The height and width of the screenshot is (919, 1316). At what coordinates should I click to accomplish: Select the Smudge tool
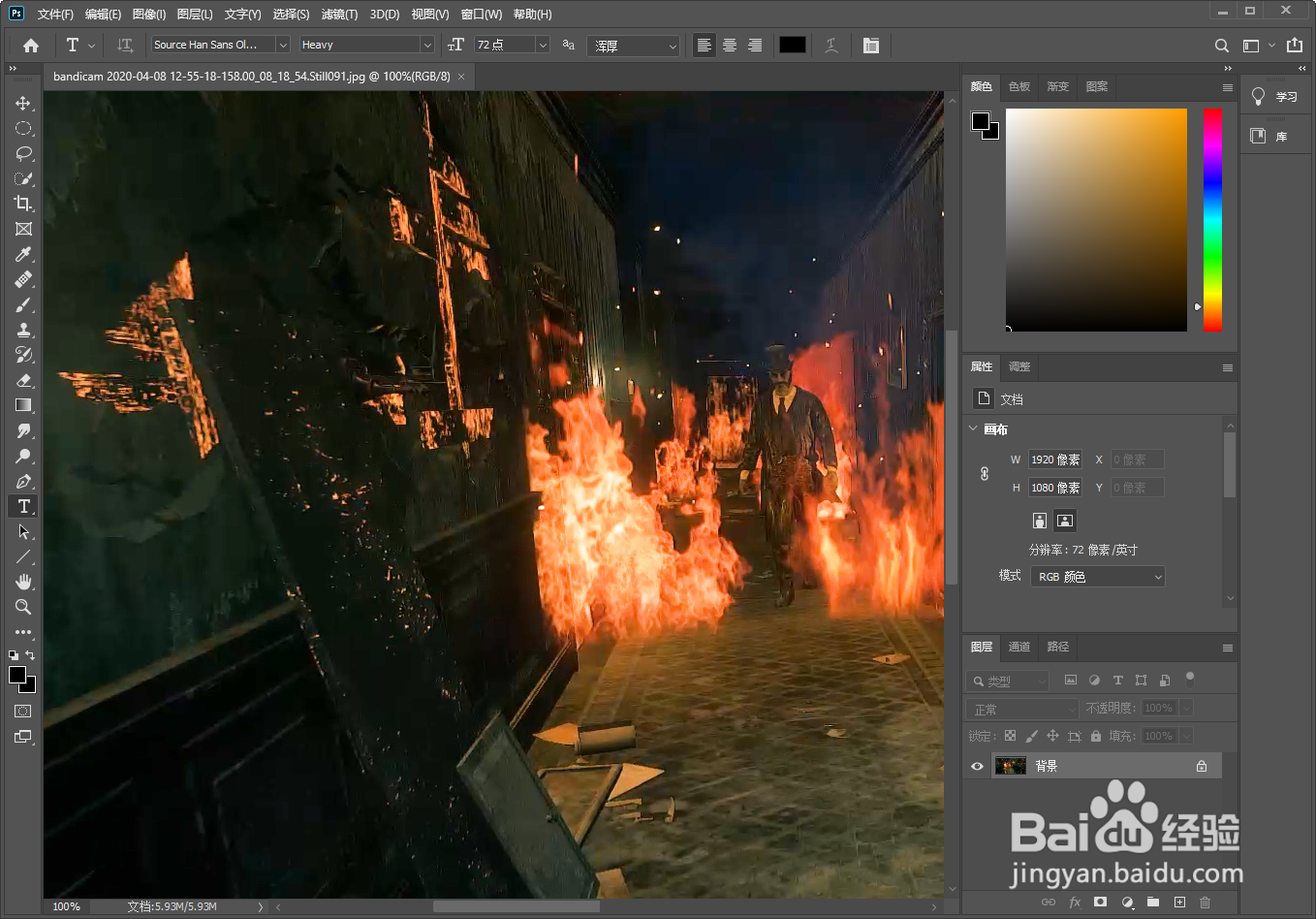coord(23,430)
